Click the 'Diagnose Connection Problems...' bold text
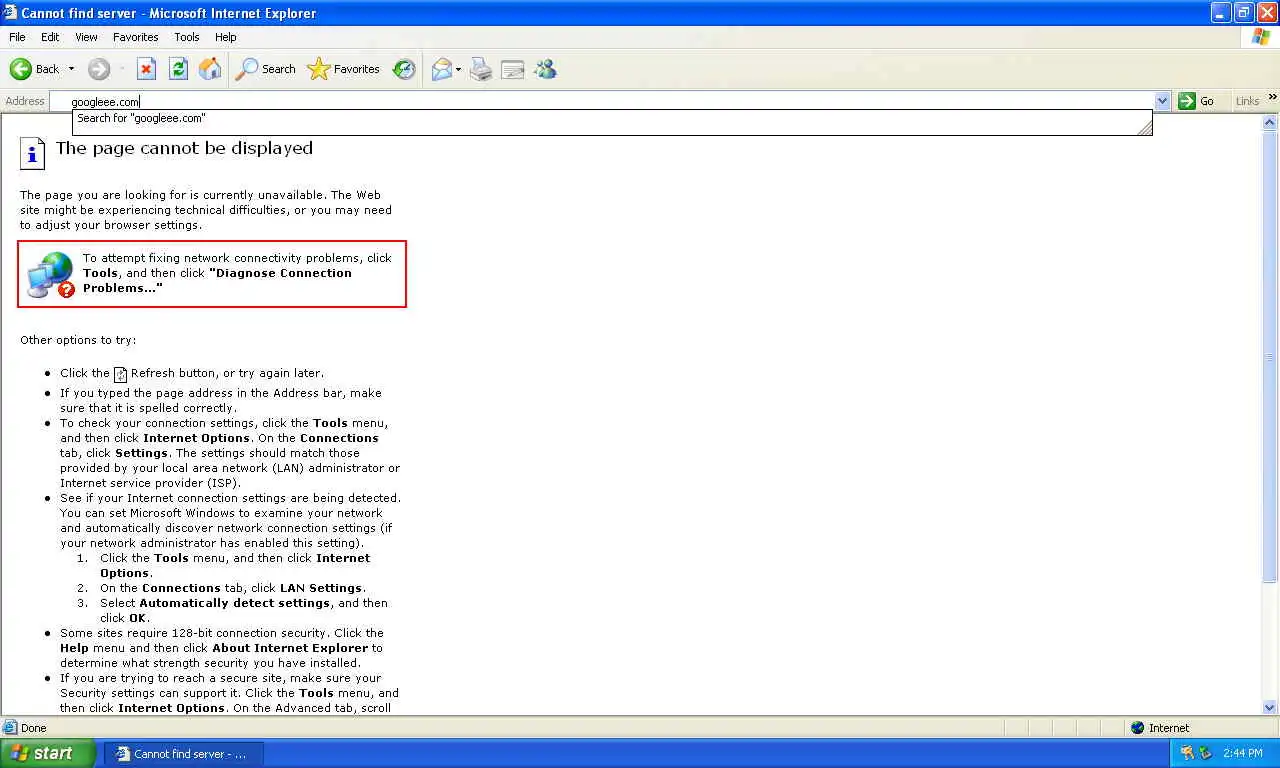This screenshot has height=768, width=1280. [x=217, y=280]
